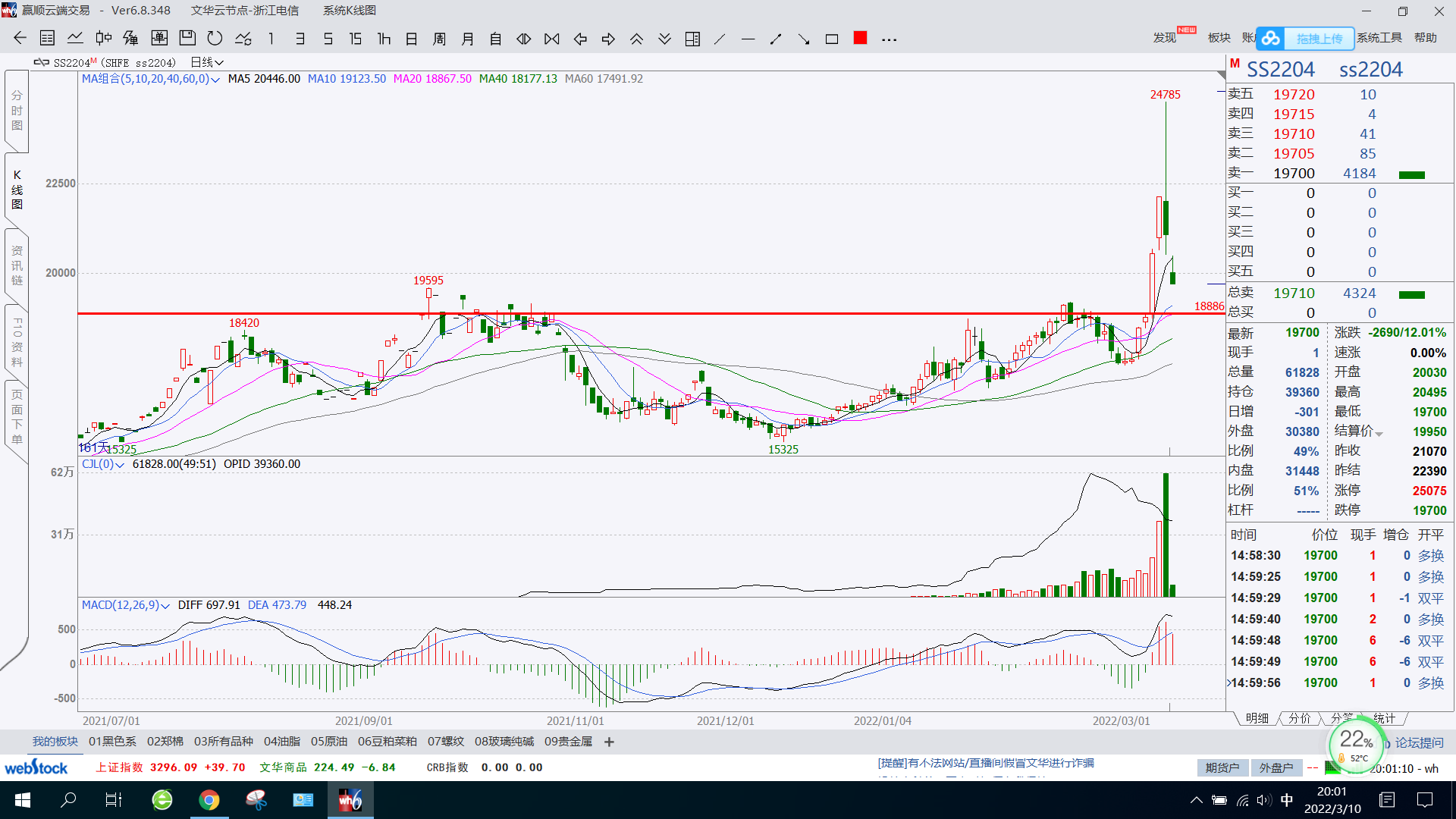Open Windows taskbar search
Viewport: 1456px width, 819px height.
(68, 800)
